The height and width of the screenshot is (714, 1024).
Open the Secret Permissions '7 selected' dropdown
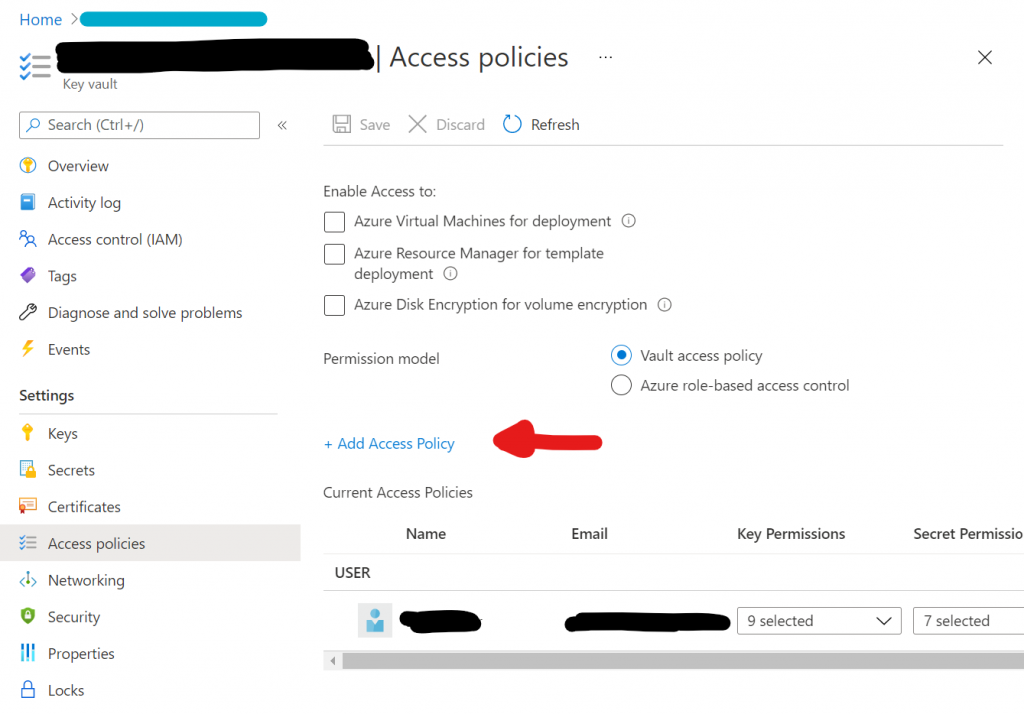(968, 621)
